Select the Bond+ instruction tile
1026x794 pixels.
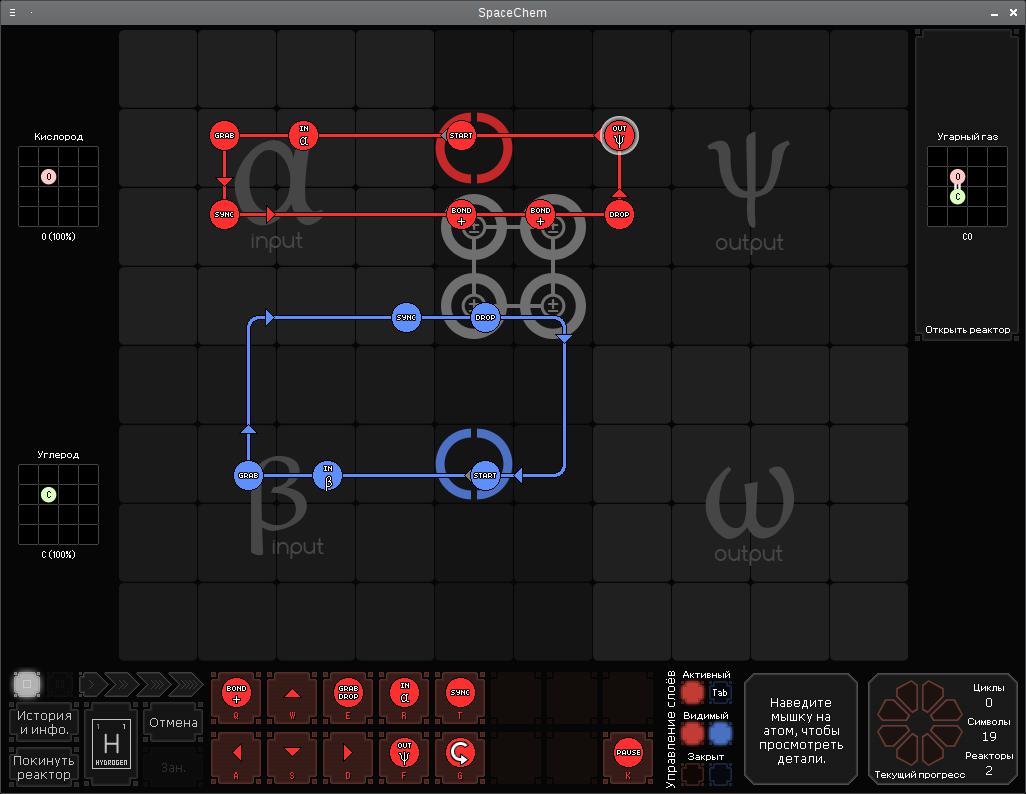pos(236,697)
